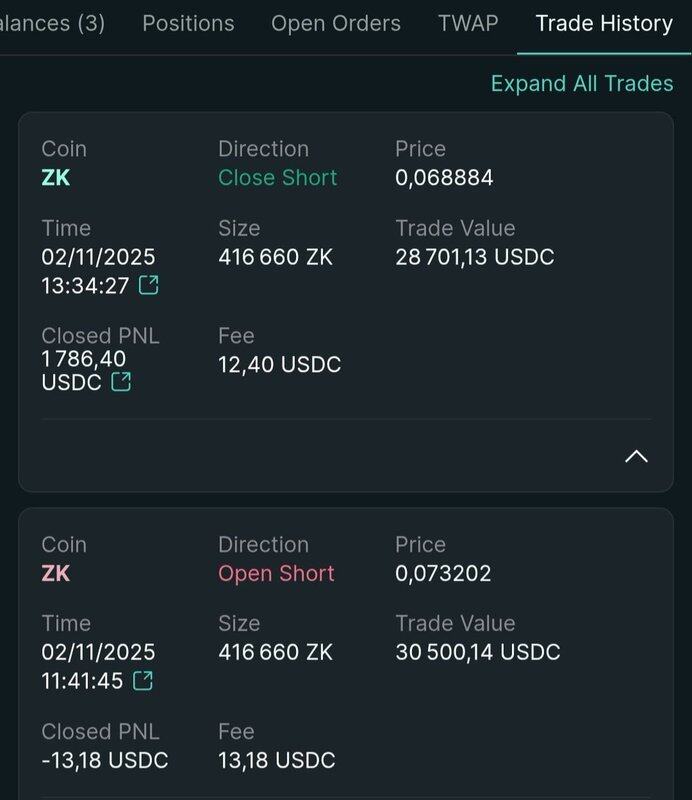Click the 12,40 USDC fee value
692x800 pixels.
coord(280,364)
